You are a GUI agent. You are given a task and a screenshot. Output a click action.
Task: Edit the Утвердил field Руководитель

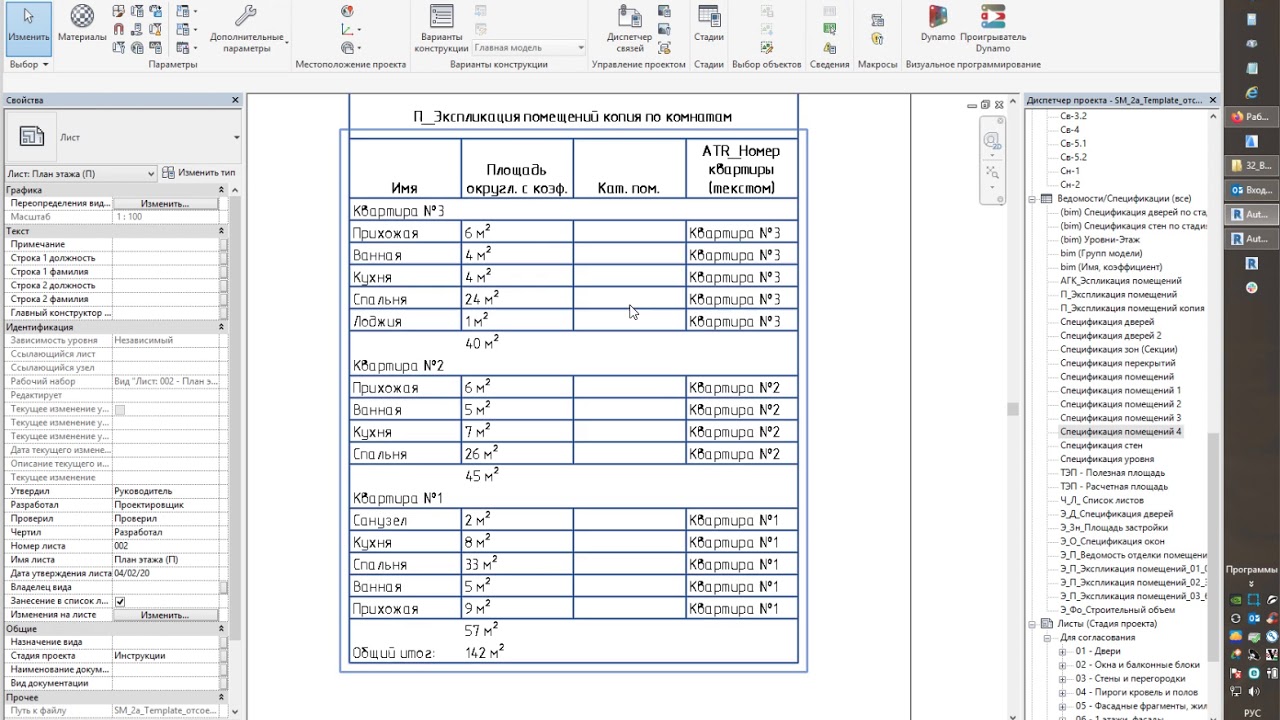coord(165,491)
